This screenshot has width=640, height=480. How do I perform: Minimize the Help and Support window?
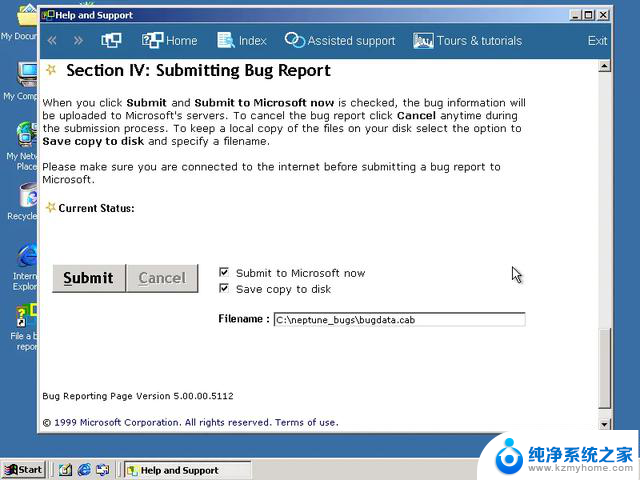click(x=576, y=16)
